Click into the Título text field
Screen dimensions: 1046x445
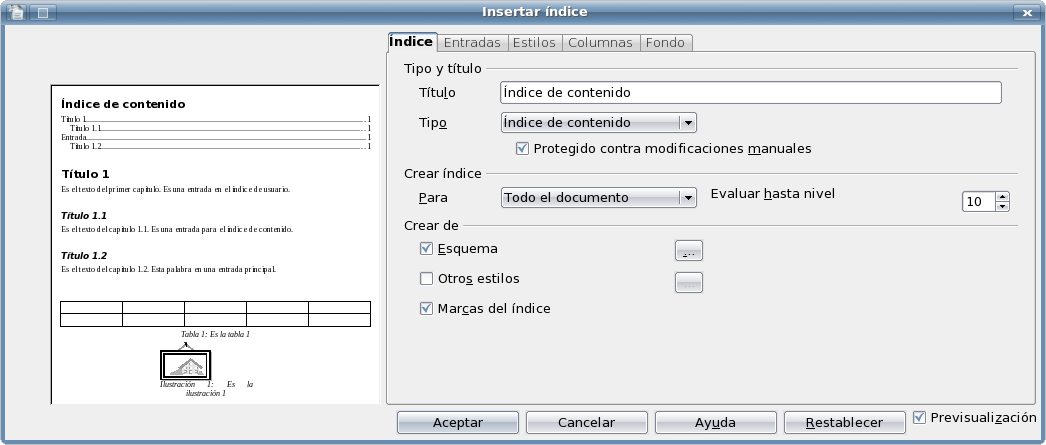[x=750, y=92]
